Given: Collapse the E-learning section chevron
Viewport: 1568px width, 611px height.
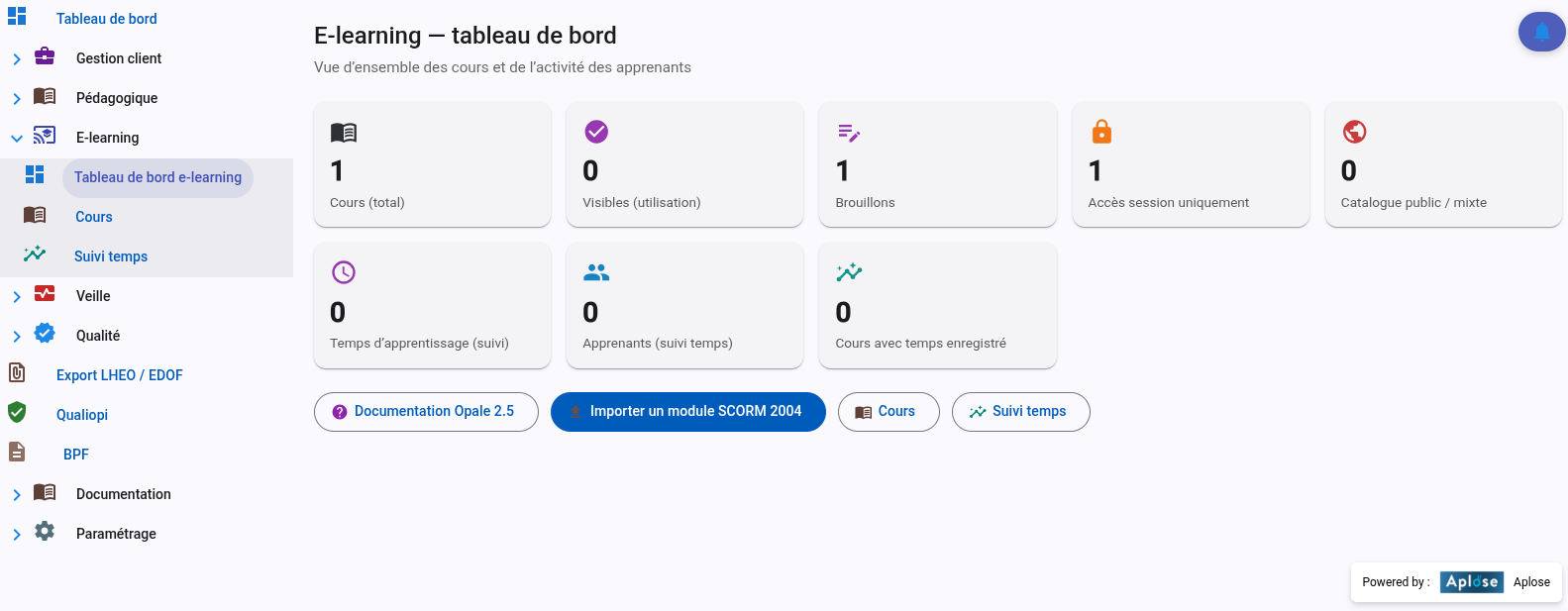Looking at the screenshot, I should 17,139.
